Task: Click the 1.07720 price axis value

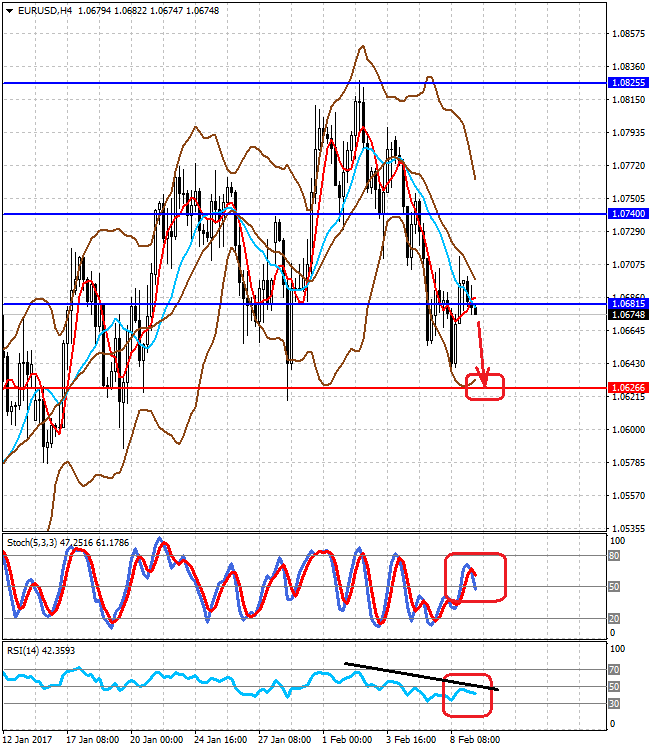Action: coord(628,166)
